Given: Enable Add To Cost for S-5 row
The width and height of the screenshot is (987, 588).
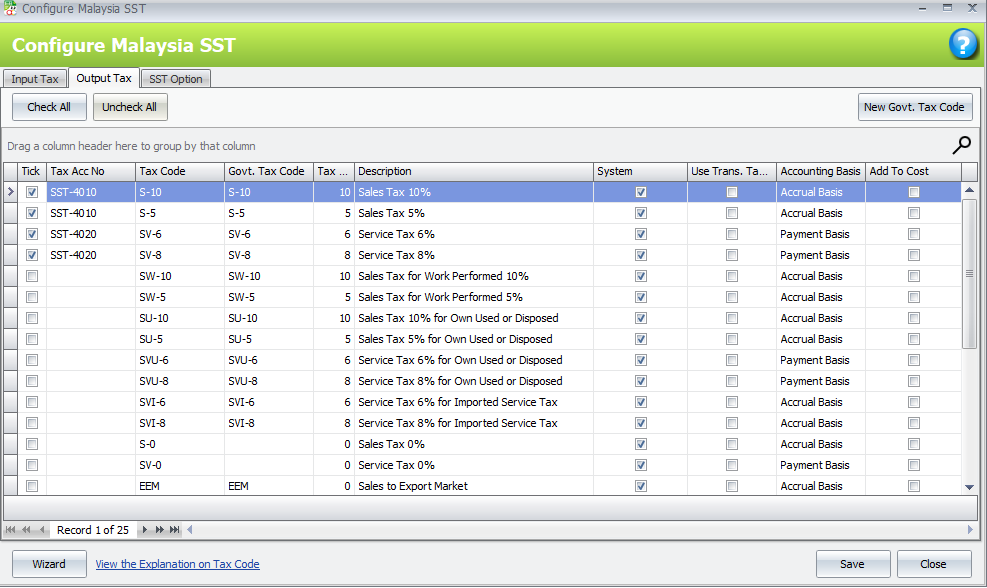Looking at the screenshot, I should click(x=914, y=213).
